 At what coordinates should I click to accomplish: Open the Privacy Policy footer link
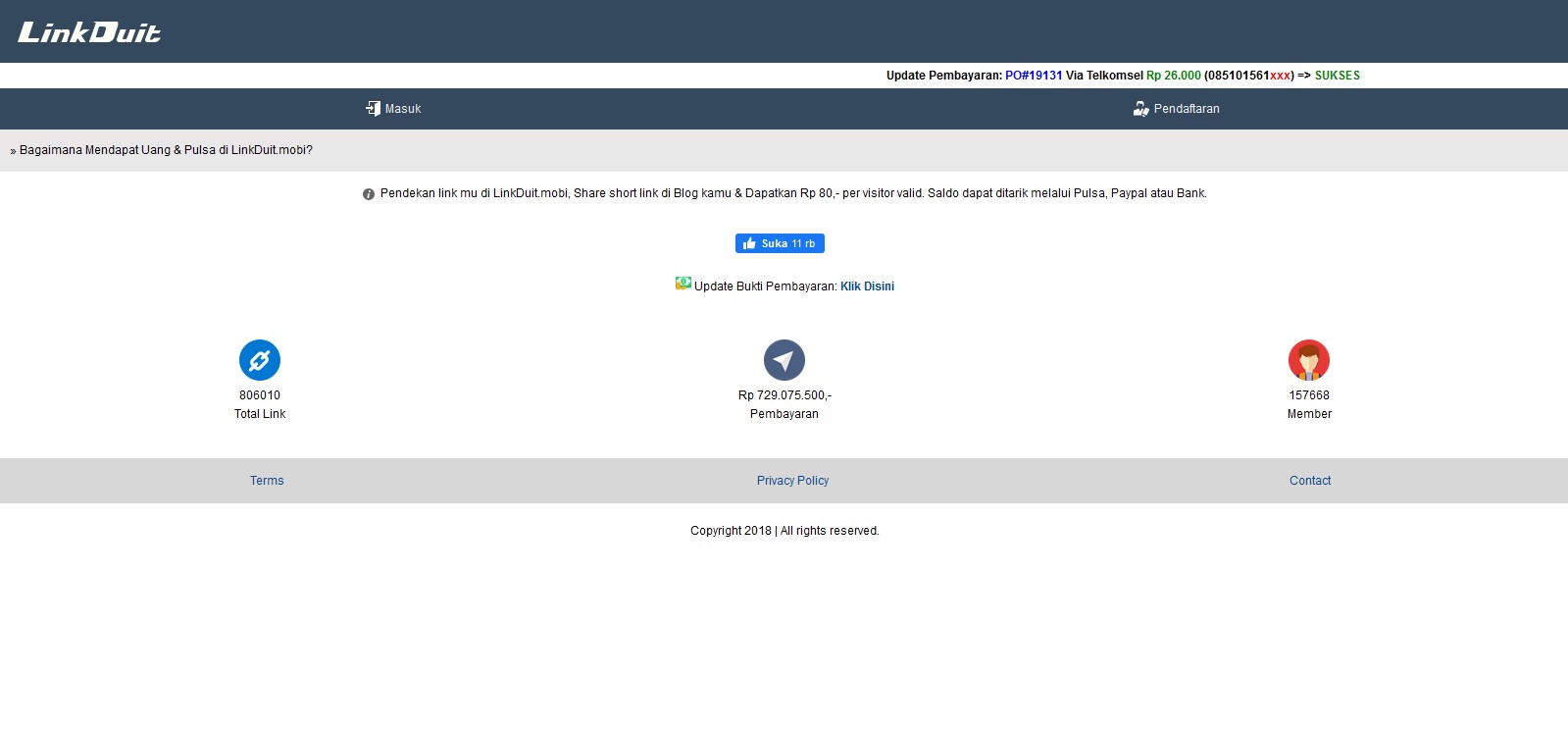coord(792,481)
